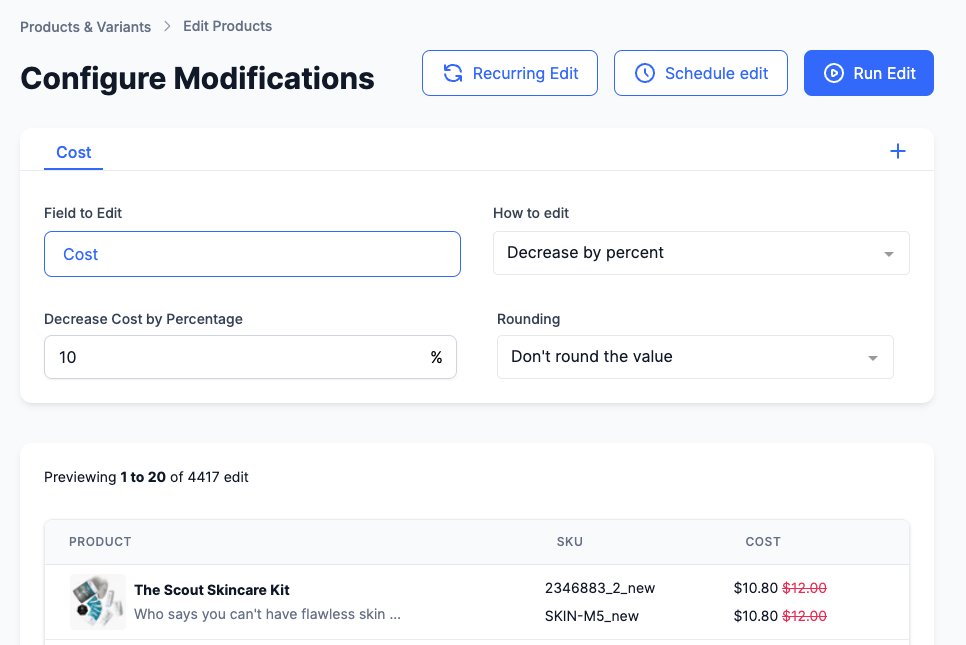Focus the Decrease Cost by Percentage field
The image size is (966, 645).
235,357
